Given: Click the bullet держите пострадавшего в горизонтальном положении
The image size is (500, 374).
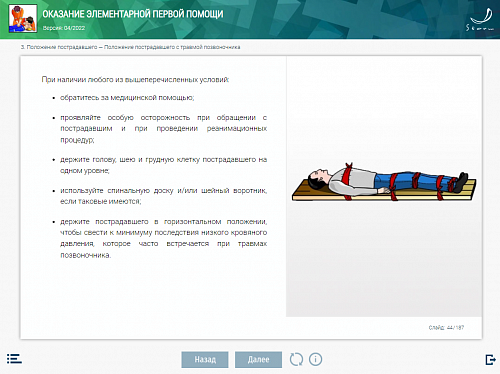Looking at the screenshot, I should point(163,238).
